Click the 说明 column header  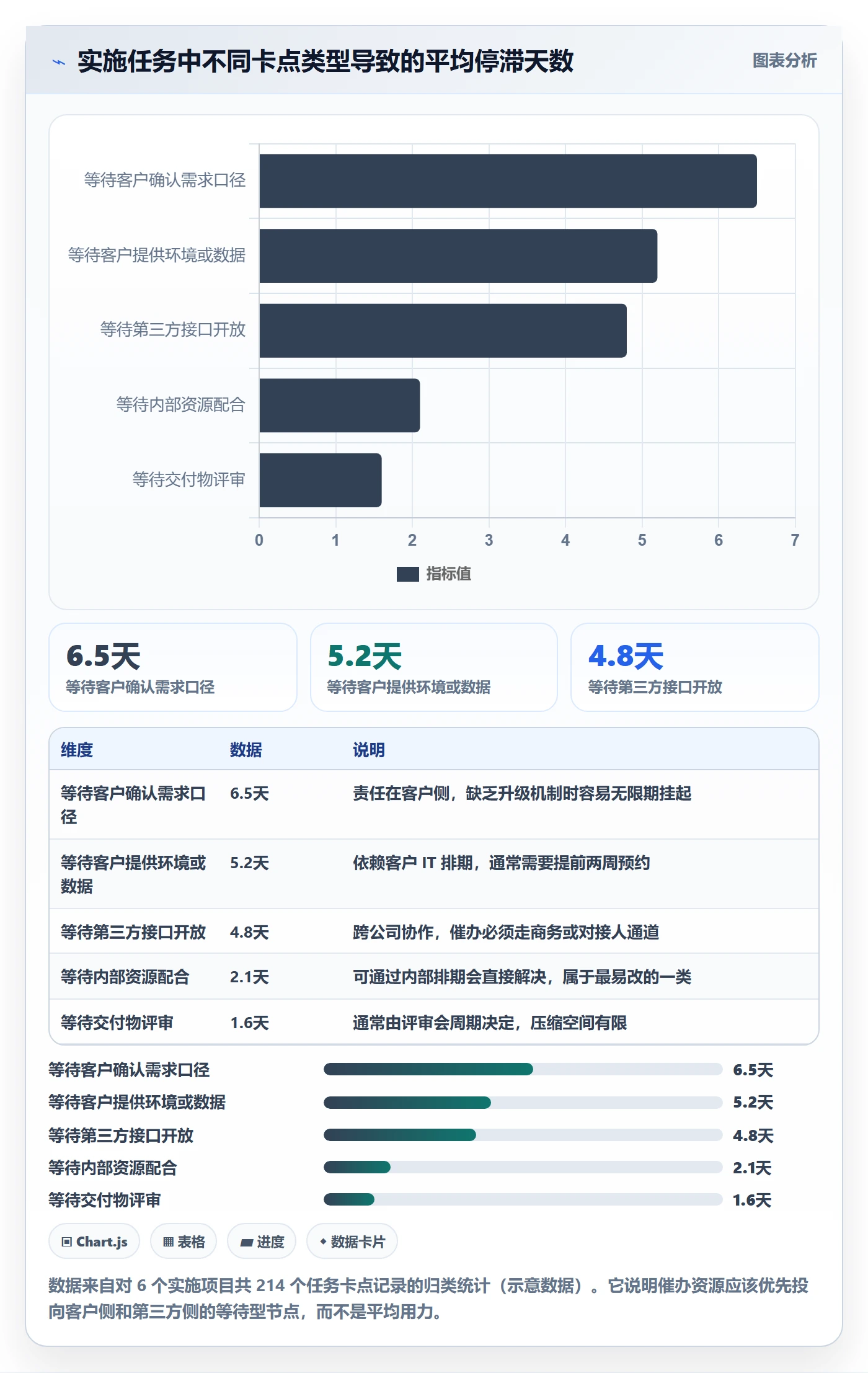[369, 750]
